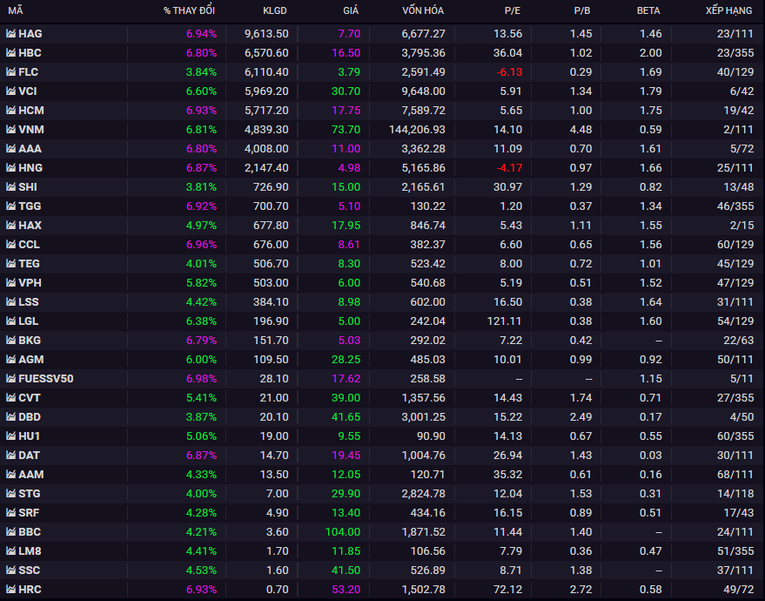Click the BBC price value 104.00

click(x=342, y=532)
